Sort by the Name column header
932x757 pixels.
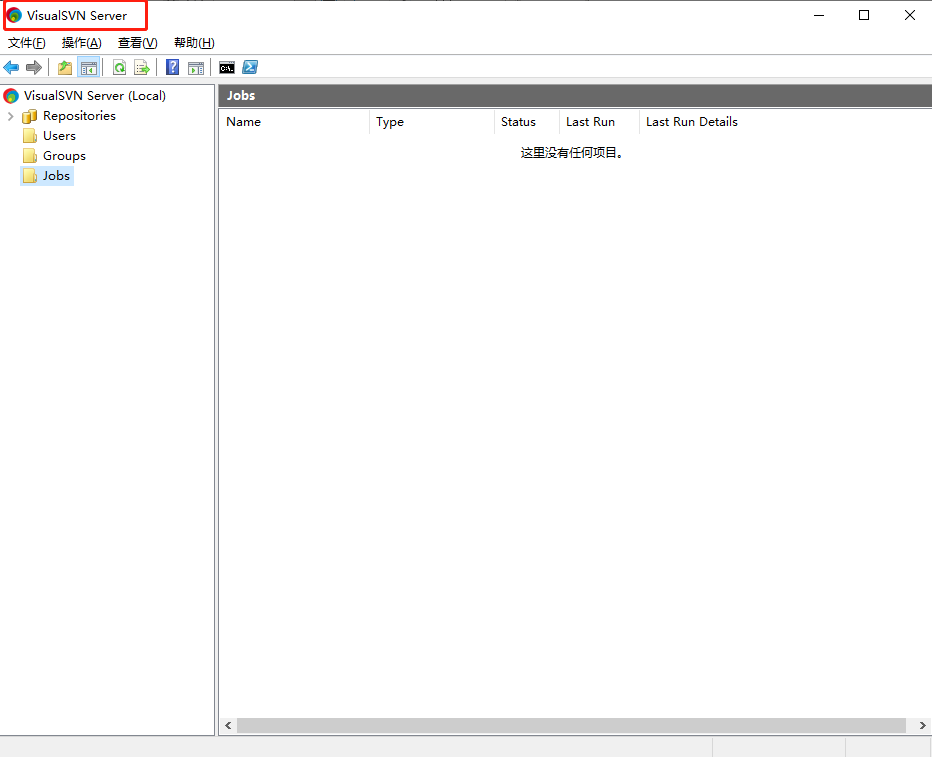(294, 122)
